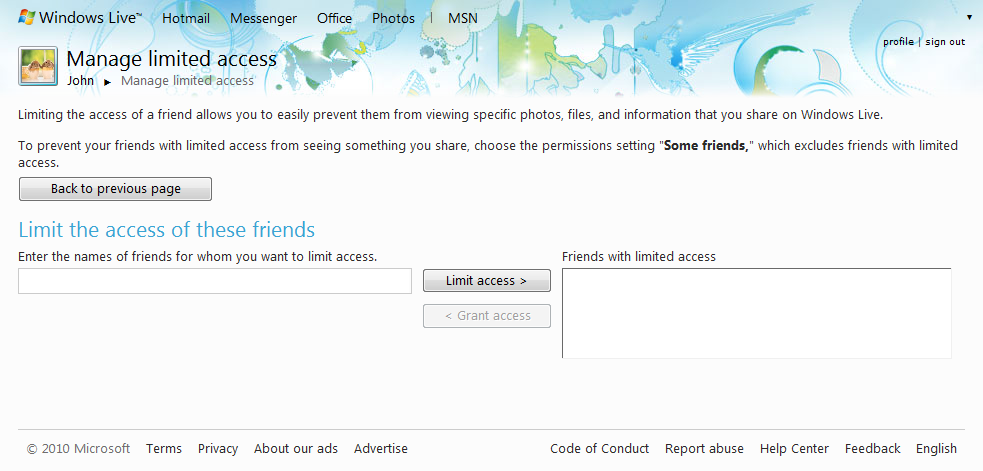
Task: Change language via English link
Action: pyautogui.click(x=936, y=448)
